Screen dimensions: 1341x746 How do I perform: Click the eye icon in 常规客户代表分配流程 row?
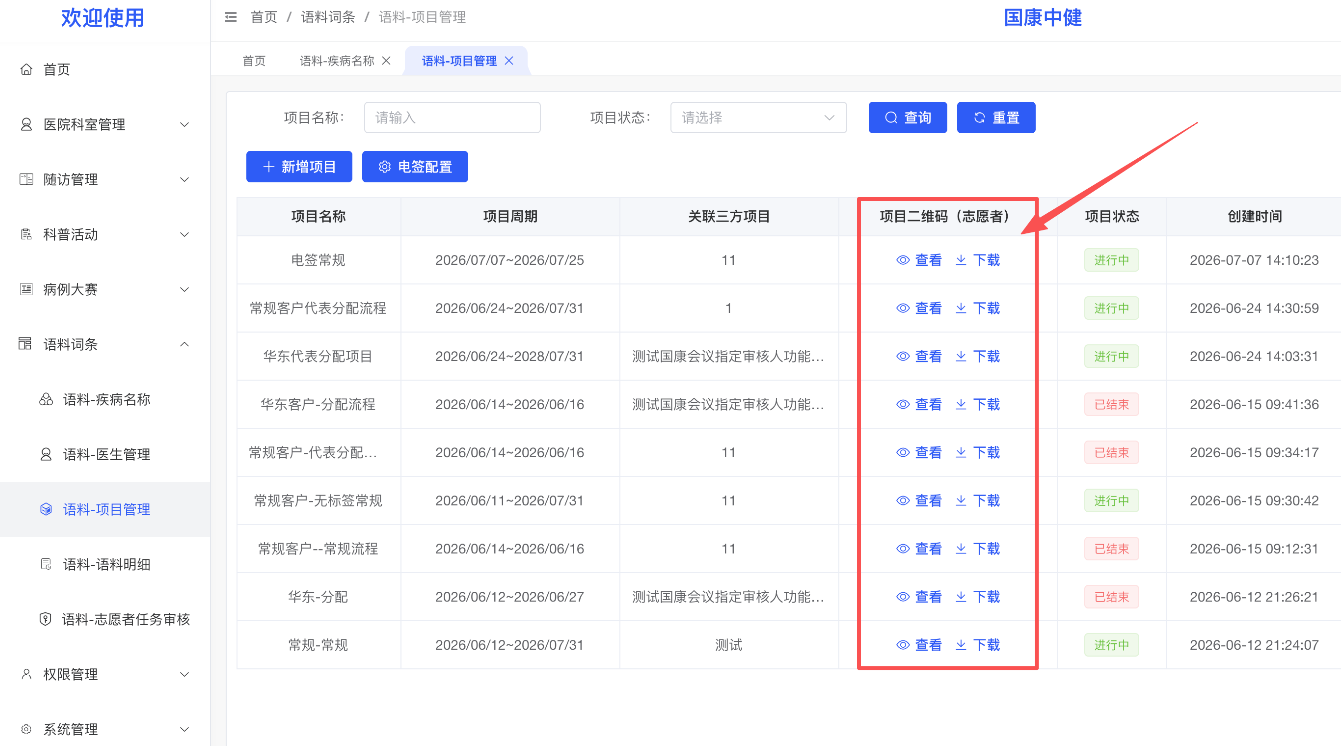pos(903,308)
